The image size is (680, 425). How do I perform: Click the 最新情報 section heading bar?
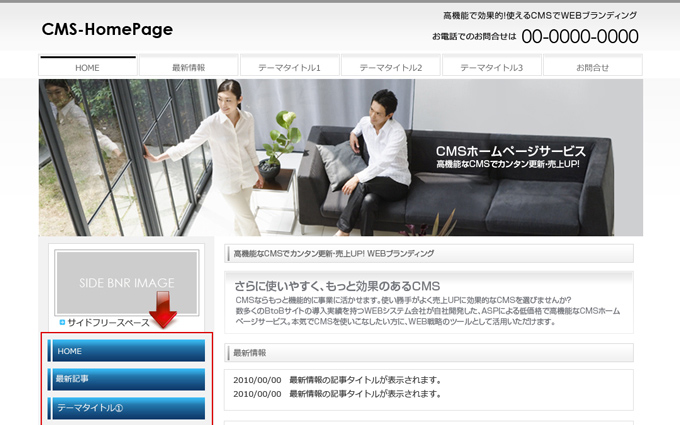(x=429, y=353)
